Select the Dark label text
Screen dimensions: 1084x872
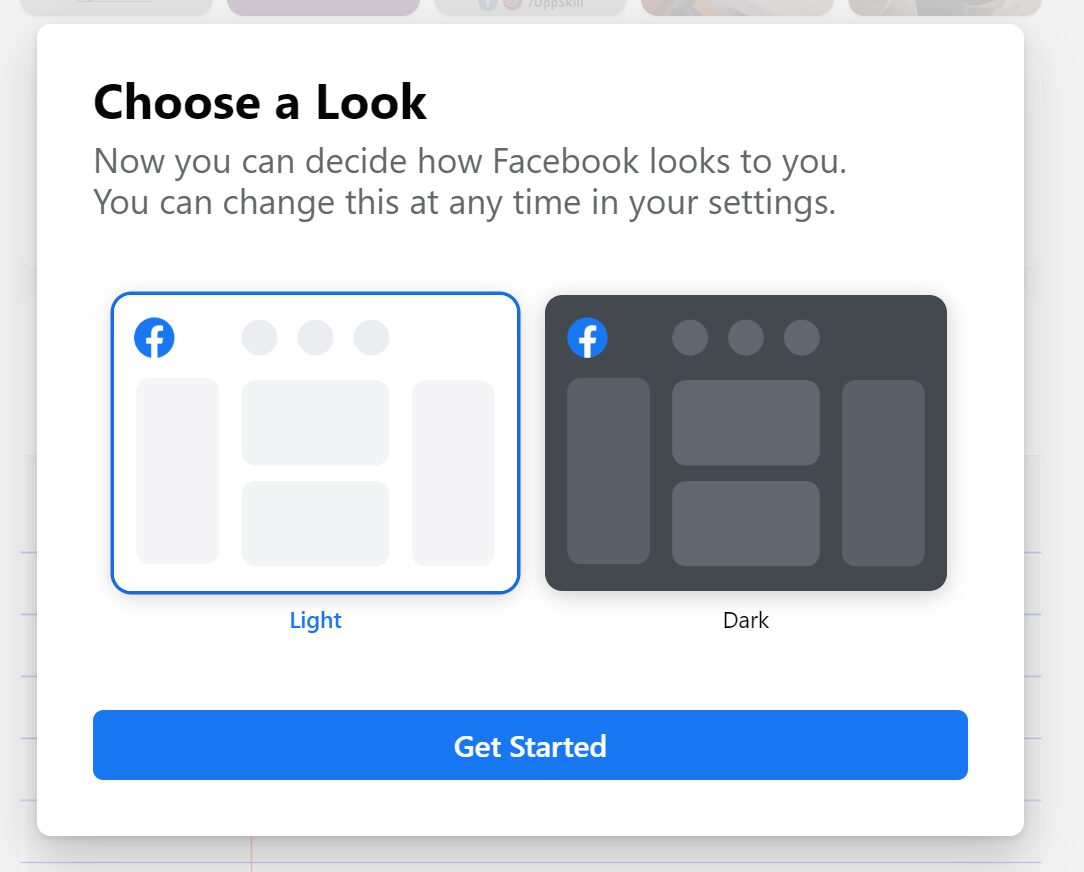click(x=745, y=620)
